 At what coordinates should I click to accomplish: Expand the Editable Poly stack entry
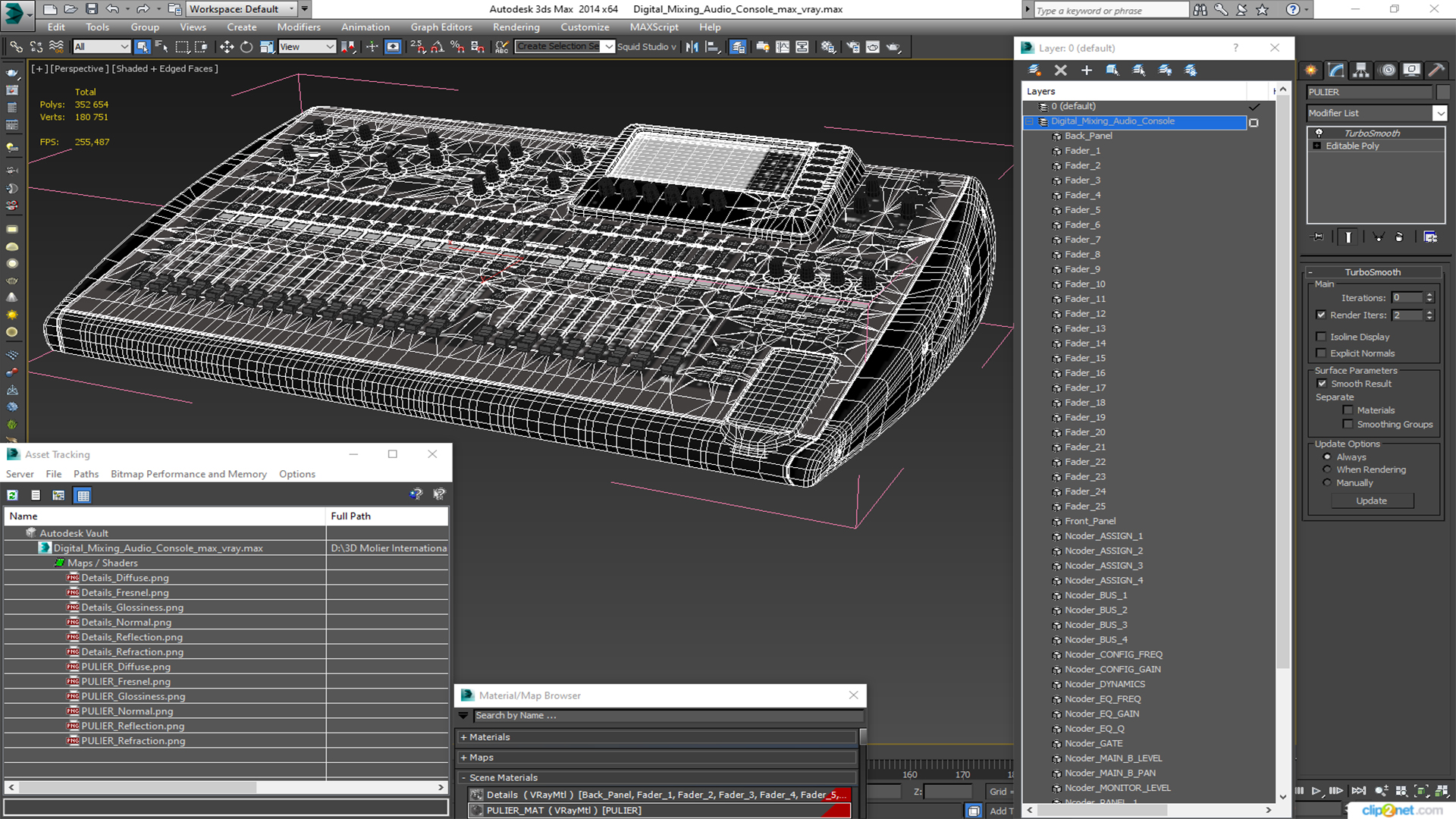[x=1317, y=146]
